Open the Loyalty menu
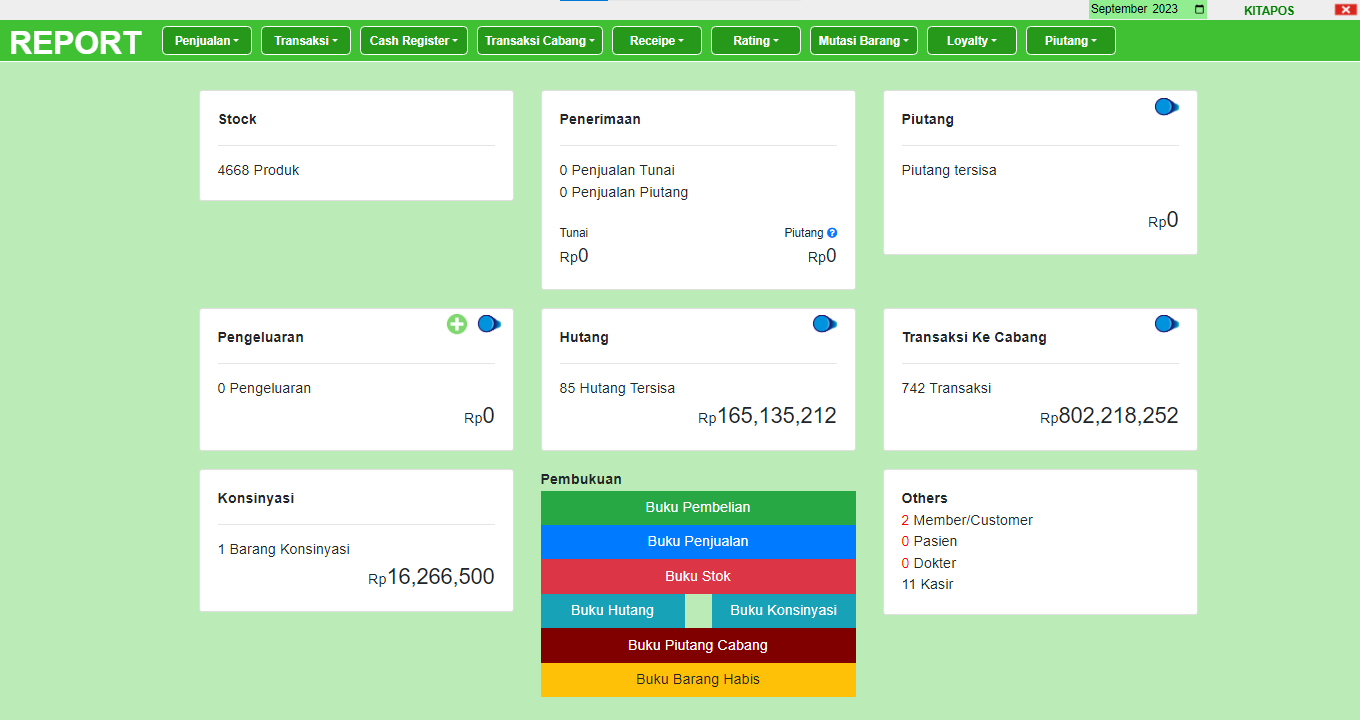Image resolution: width=1360 pixels, height=720 pixels. (x=971, y=41)
